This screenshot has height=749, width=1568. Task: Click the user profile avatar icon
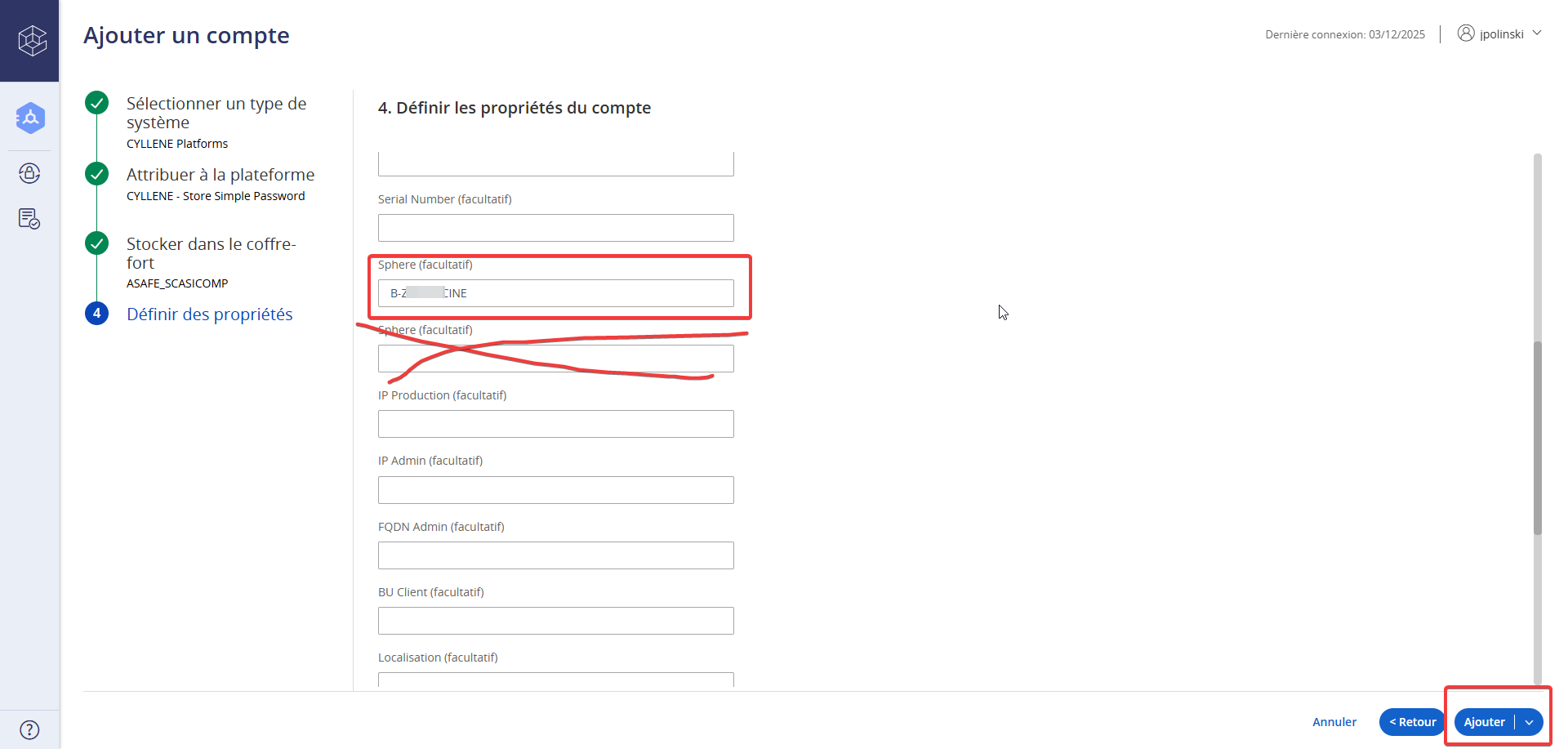pos(1466,33)
